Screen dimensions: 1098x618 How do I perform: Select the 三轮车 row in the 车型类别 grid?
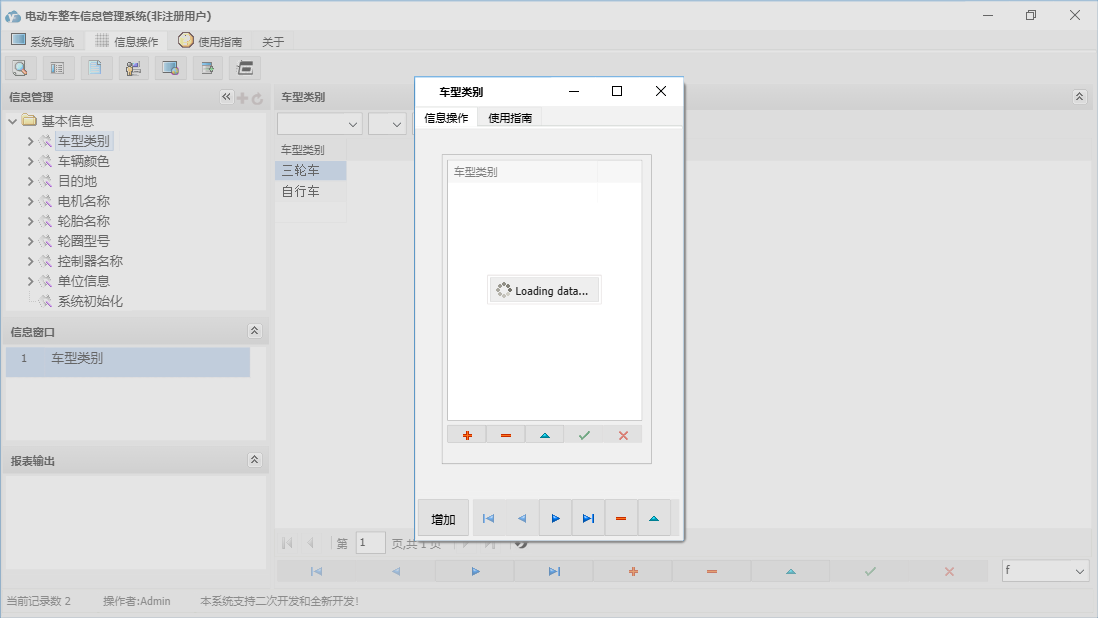(x=310, y=170)
